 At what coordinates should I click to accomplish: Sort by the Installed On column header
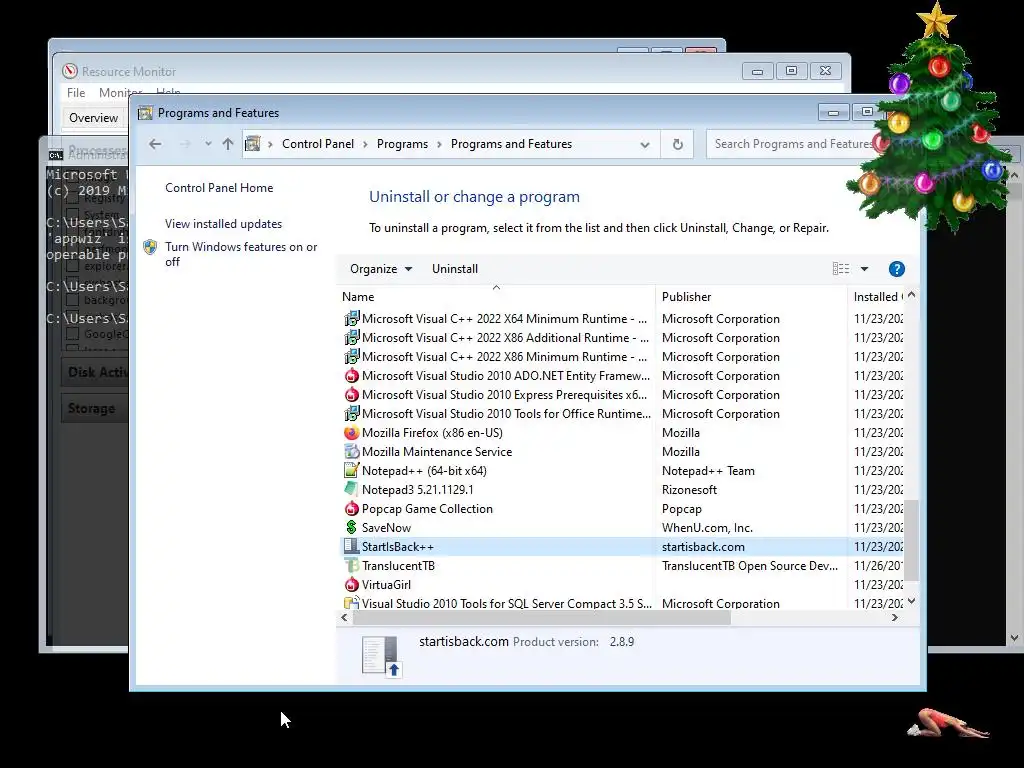coord(876,296)
